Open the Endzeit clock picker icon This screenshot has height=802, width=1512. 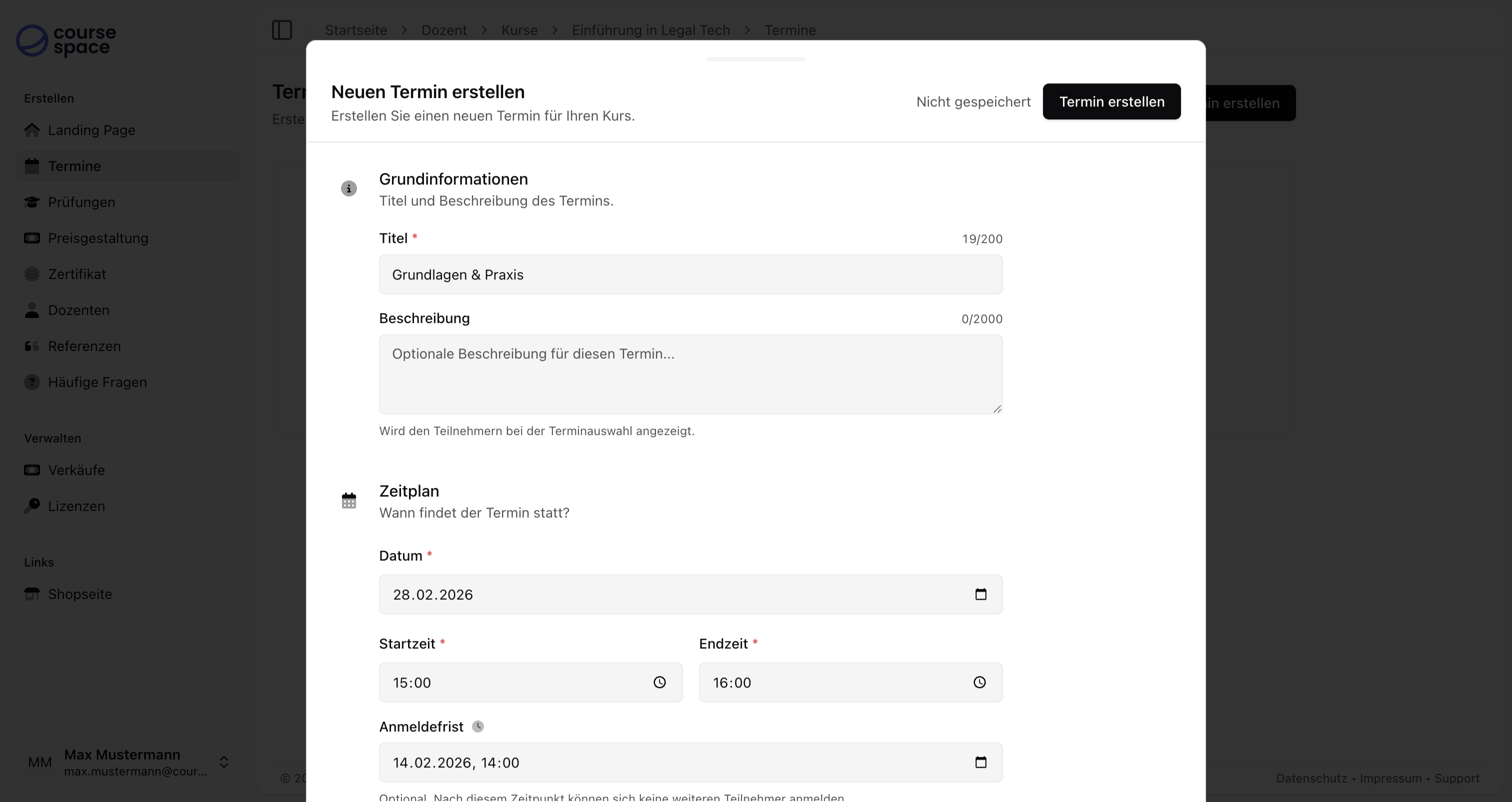(x=979, y=682)
